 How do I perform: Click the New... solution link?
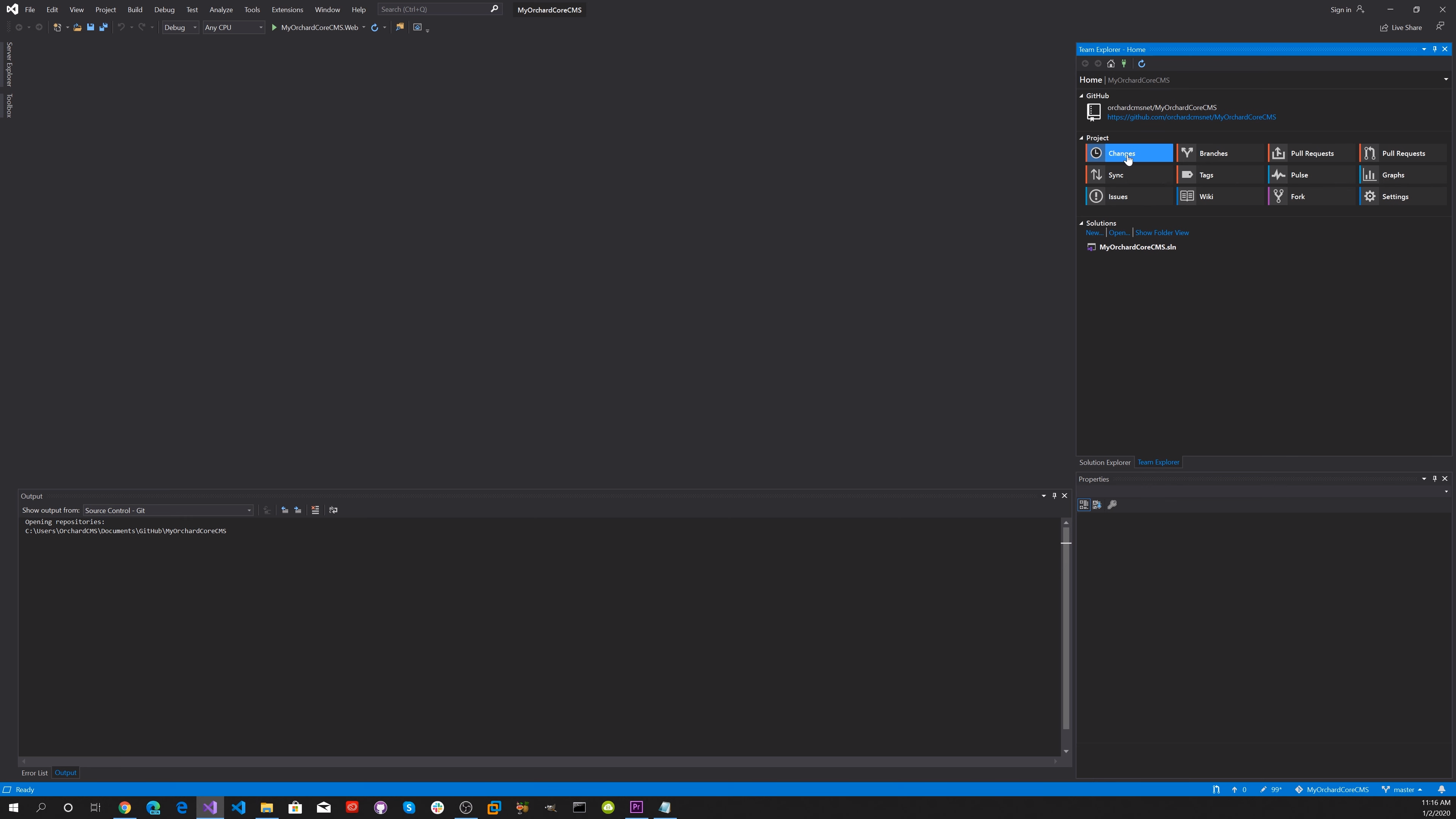pyautogui.click(x=1094, y=233)
